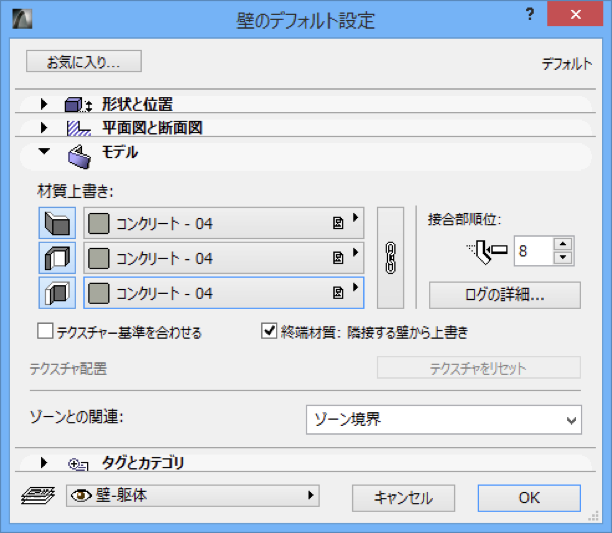This screenshot has width=612, height=533.
Task: Click the 接合部順位: label
Action: (464, 219)
